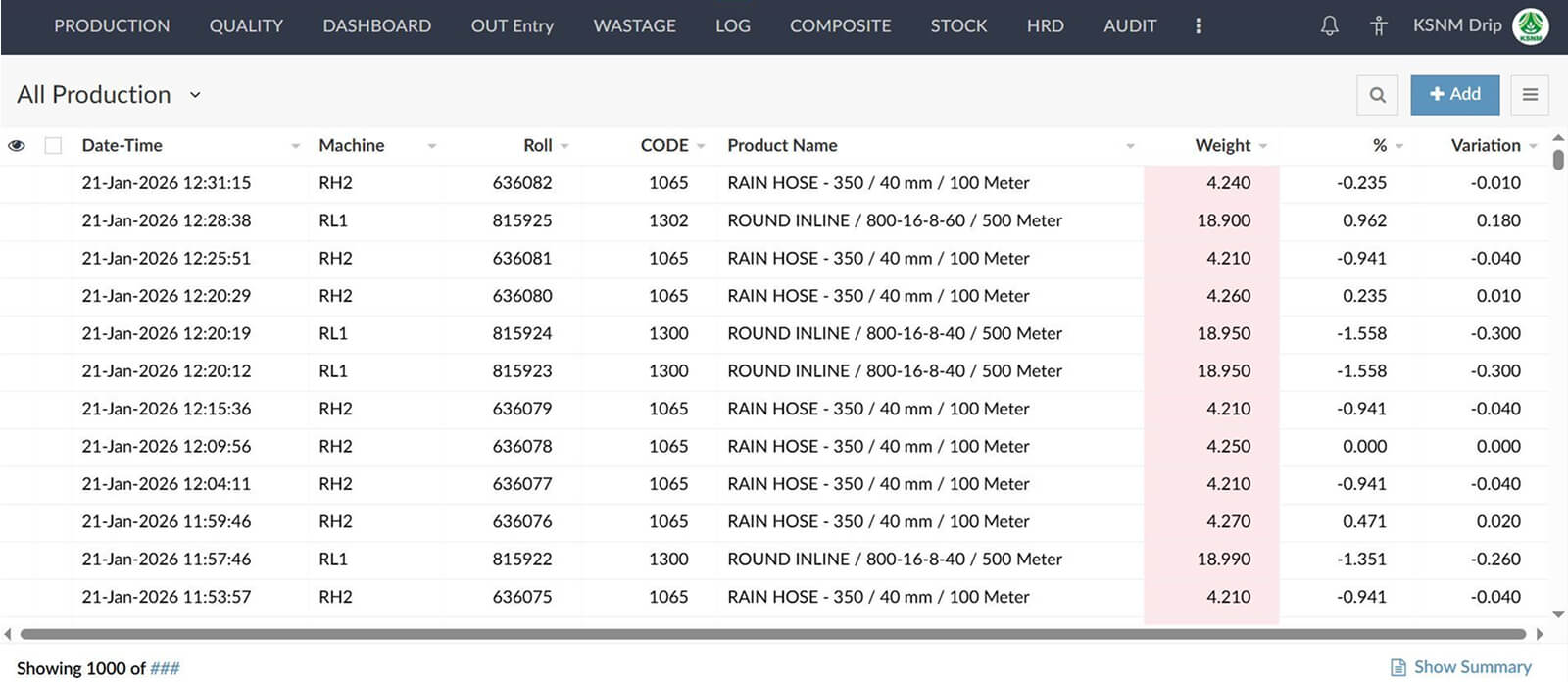Open Roll column dropdown arrow

(x=564, y=146)
